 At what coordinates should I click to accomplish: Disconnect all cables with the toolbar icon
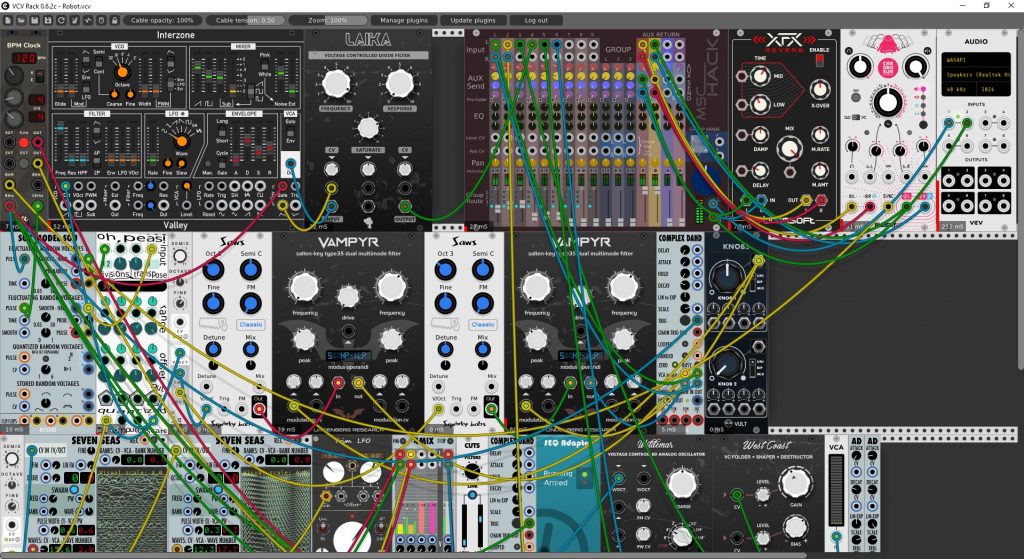coord(74,20)
